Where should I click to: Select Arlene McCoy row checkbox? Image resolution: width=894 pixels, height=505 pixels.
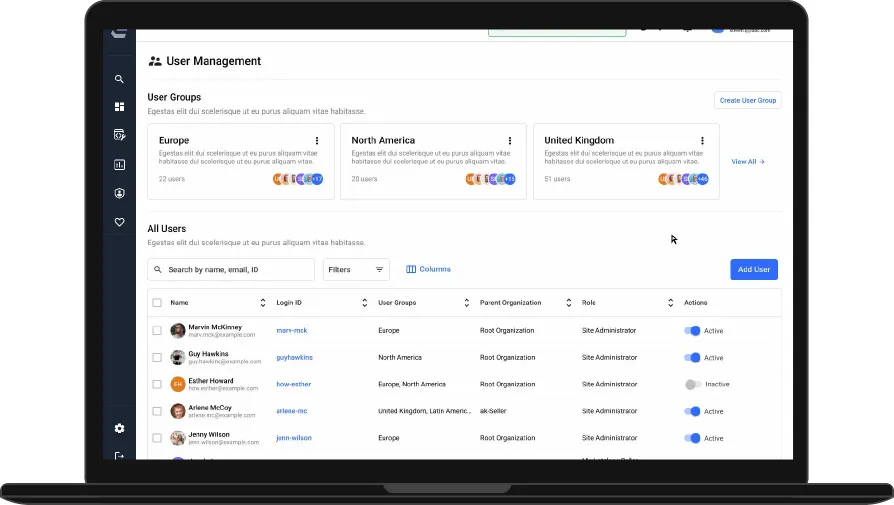point(157,411)
